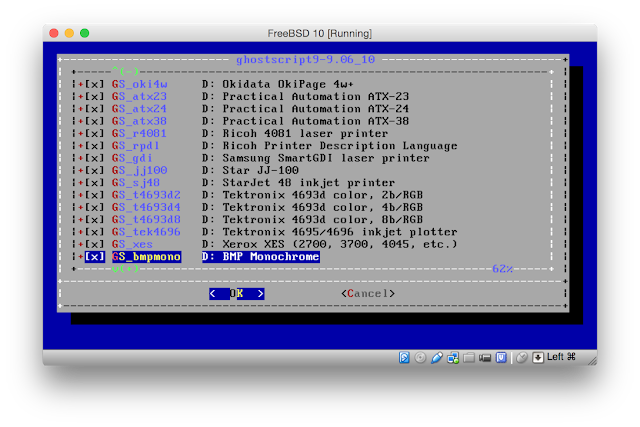Toggle the GS_sj48 checkbox

click(94, 182)
